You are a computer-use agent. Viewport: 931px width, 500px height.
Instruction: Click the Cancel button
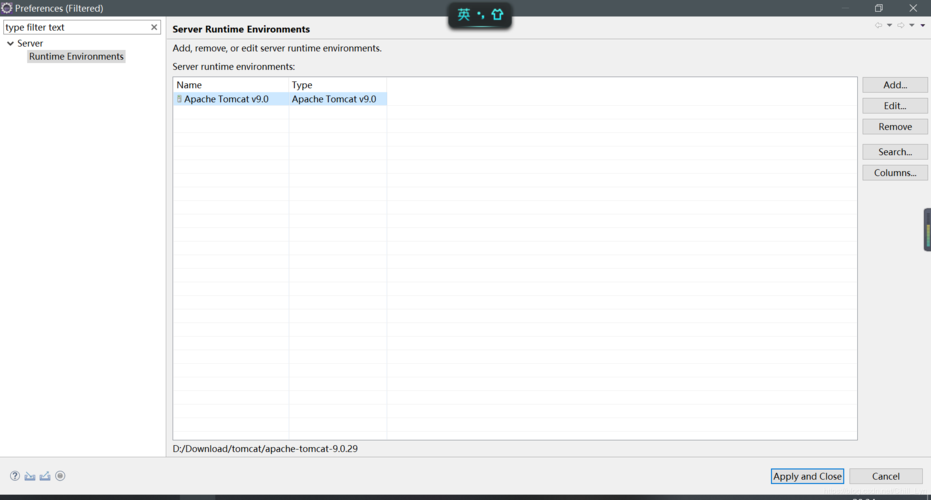click(x=885, y=476)
